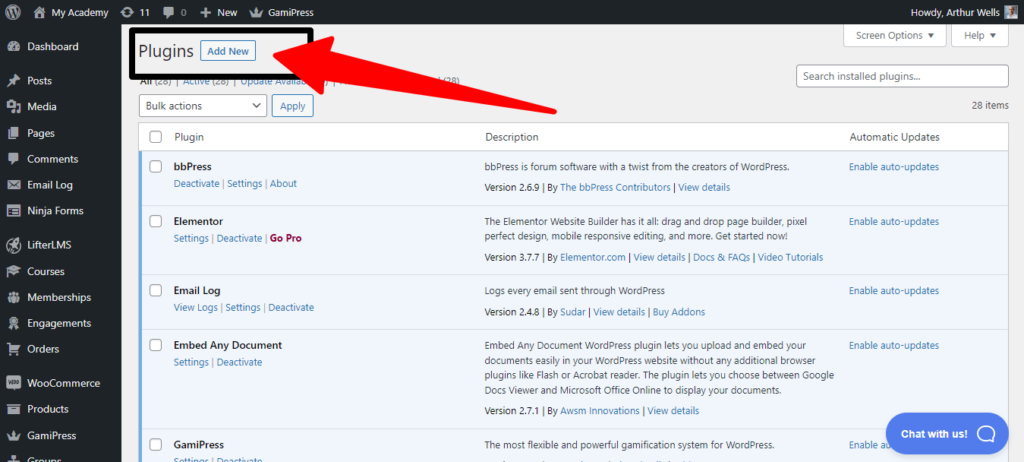
Task: Open the Dashboard menu label in sidebar
Action: click(x=53, y=46)
